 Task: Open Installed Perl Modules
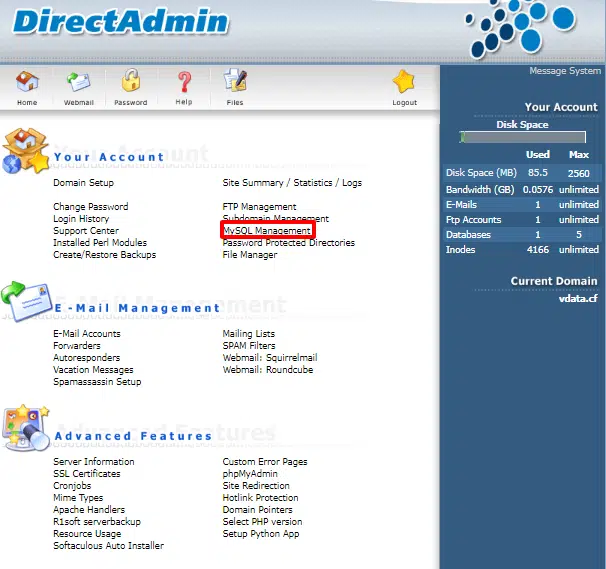(100, 242)
